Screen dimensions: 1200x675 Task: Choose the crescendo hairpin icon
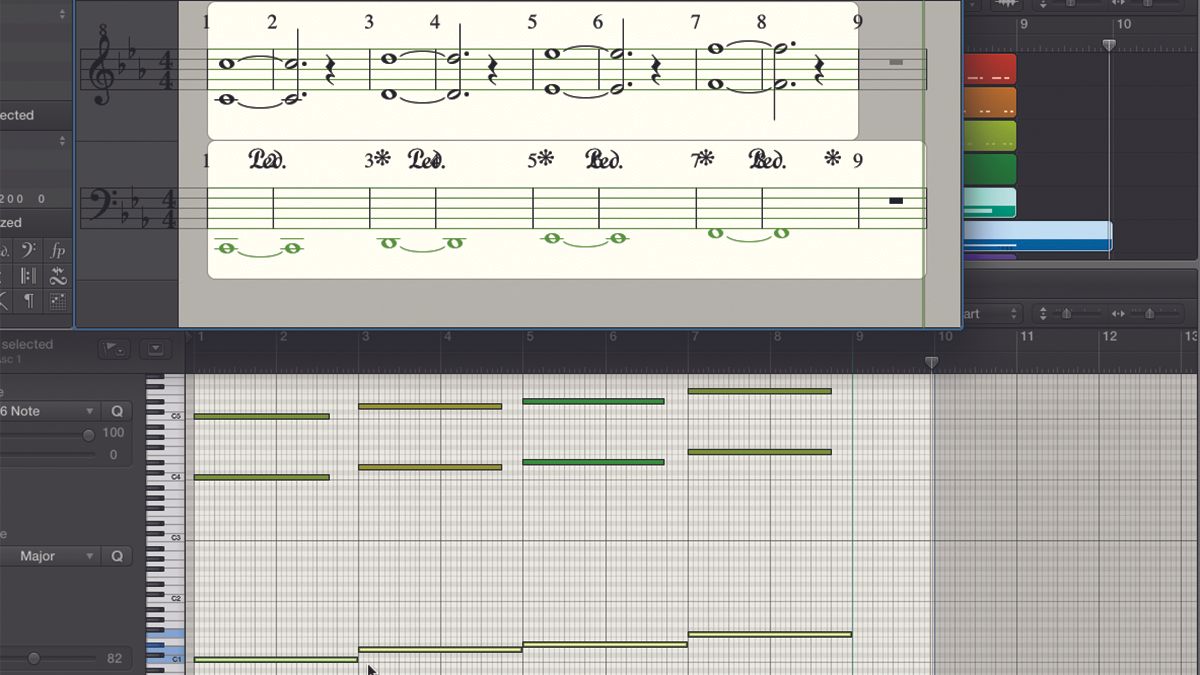(x=4, y=303)
